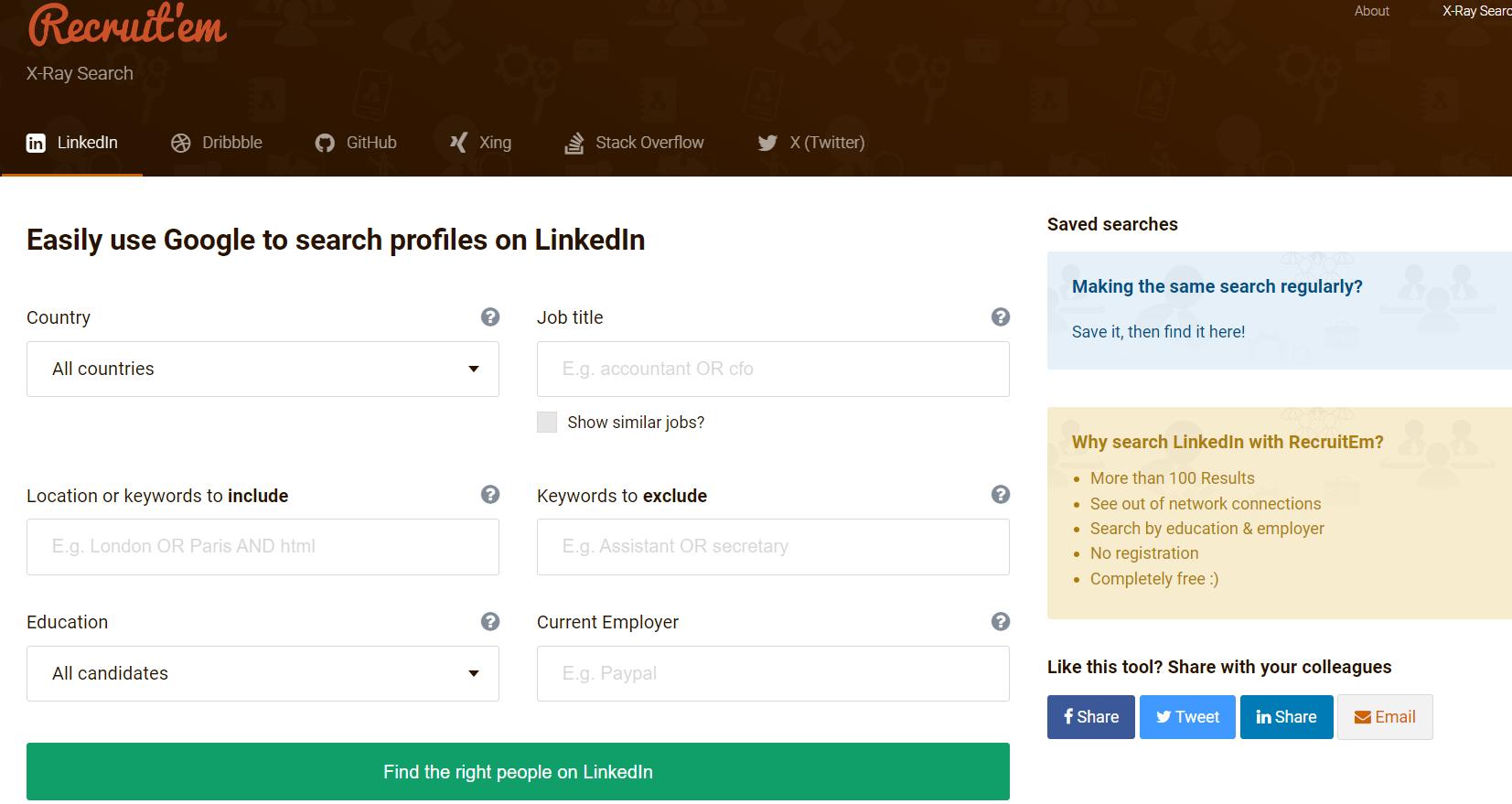
Task: Click the GitHub octocat icon
Action: coord(325,143)
